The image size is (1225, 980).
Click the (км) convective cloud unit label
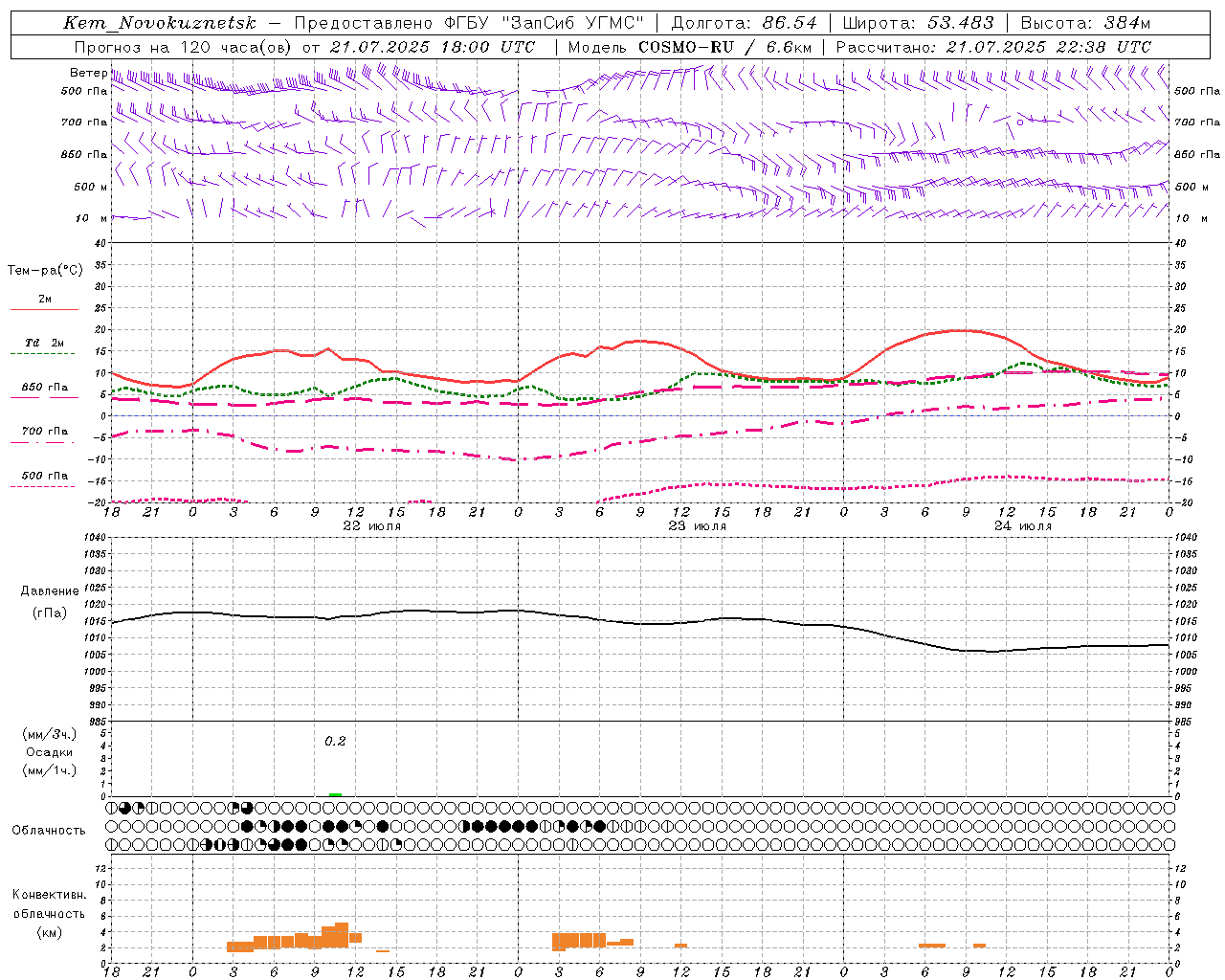click(49, 932)
